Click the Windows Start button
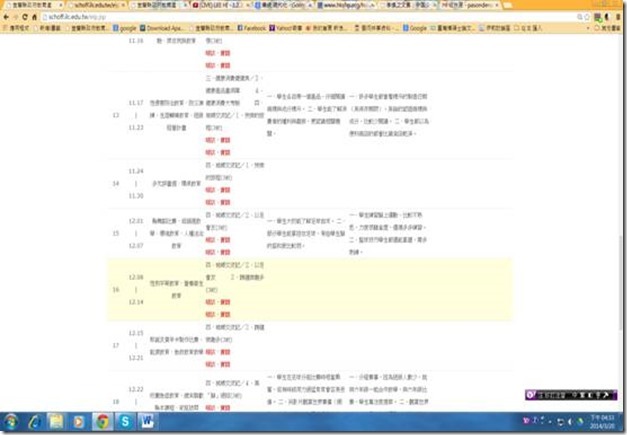This screenshot has width=627, height=435. pyautogui.click(x=11, y=420)
